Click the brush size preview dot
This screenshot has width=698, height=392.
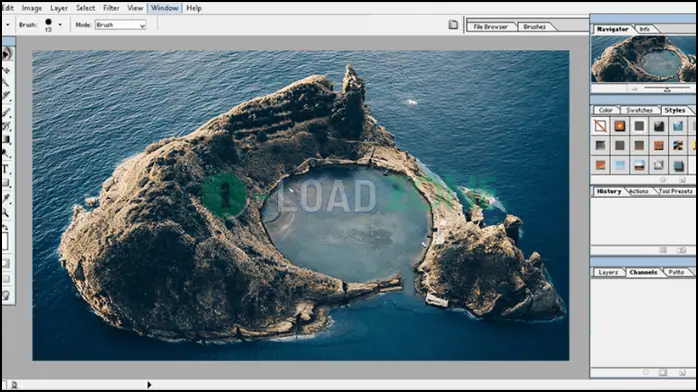[x=48, y=22]
